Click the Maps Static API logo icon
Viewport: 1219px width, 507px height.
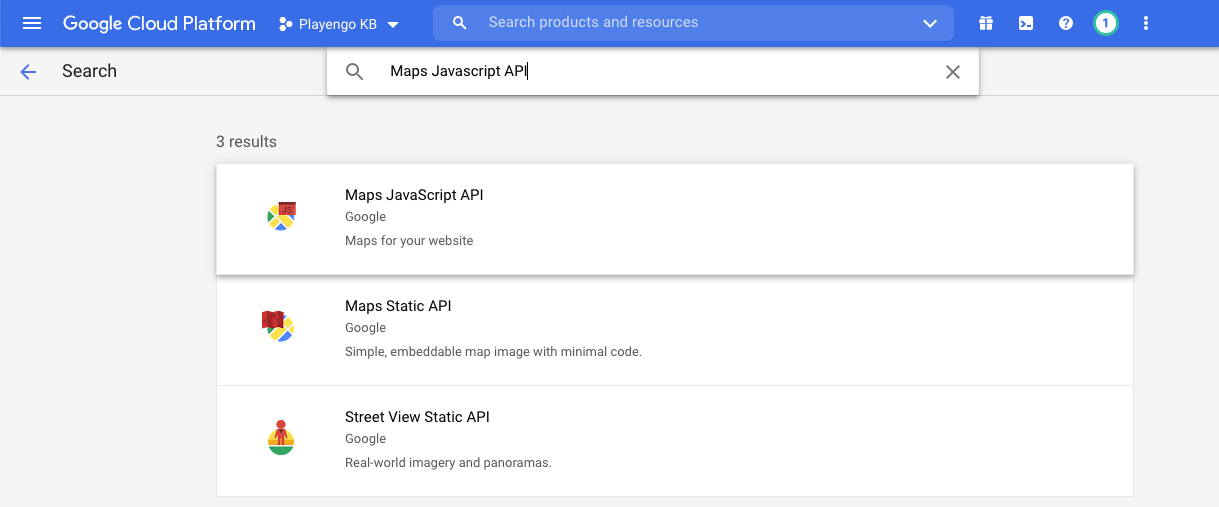pyautogui.click(x=277, y=326)
